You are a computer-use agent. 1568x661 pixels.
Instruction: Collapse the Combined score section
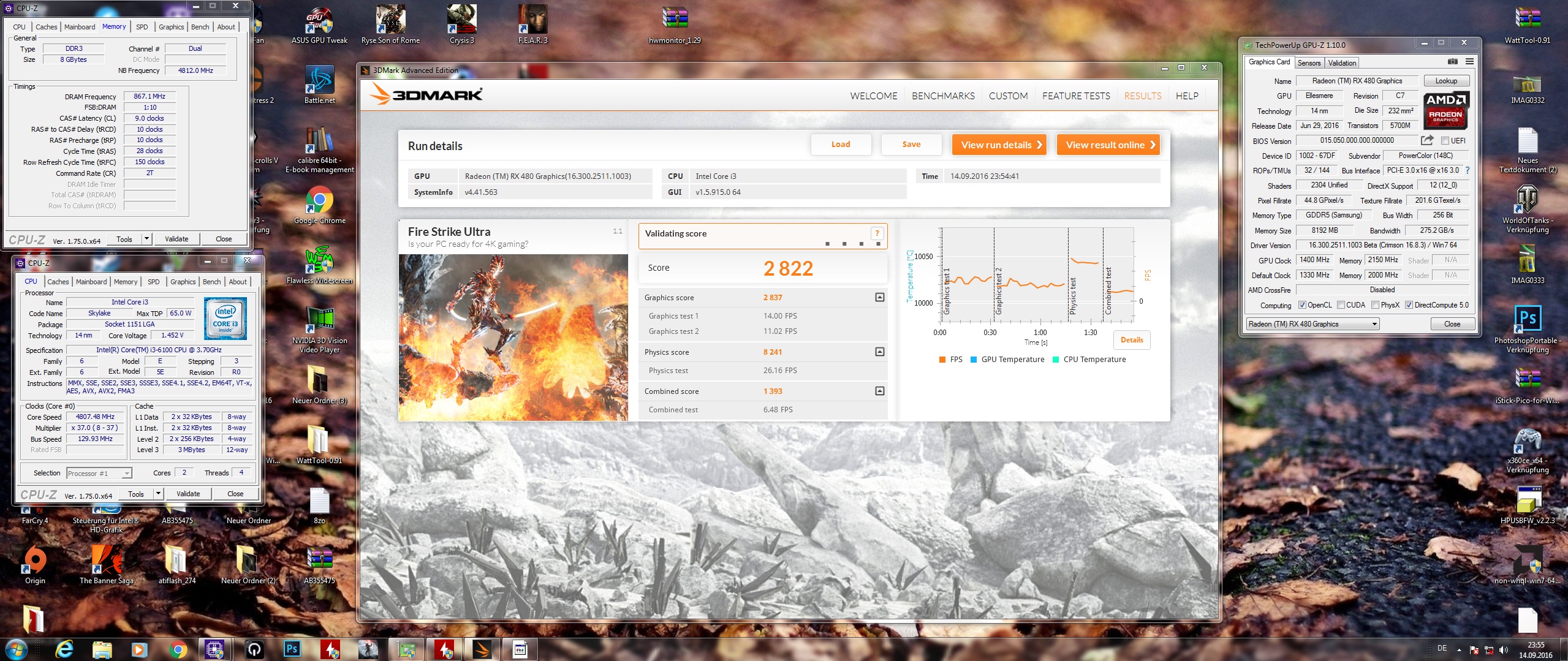(879, 391)
